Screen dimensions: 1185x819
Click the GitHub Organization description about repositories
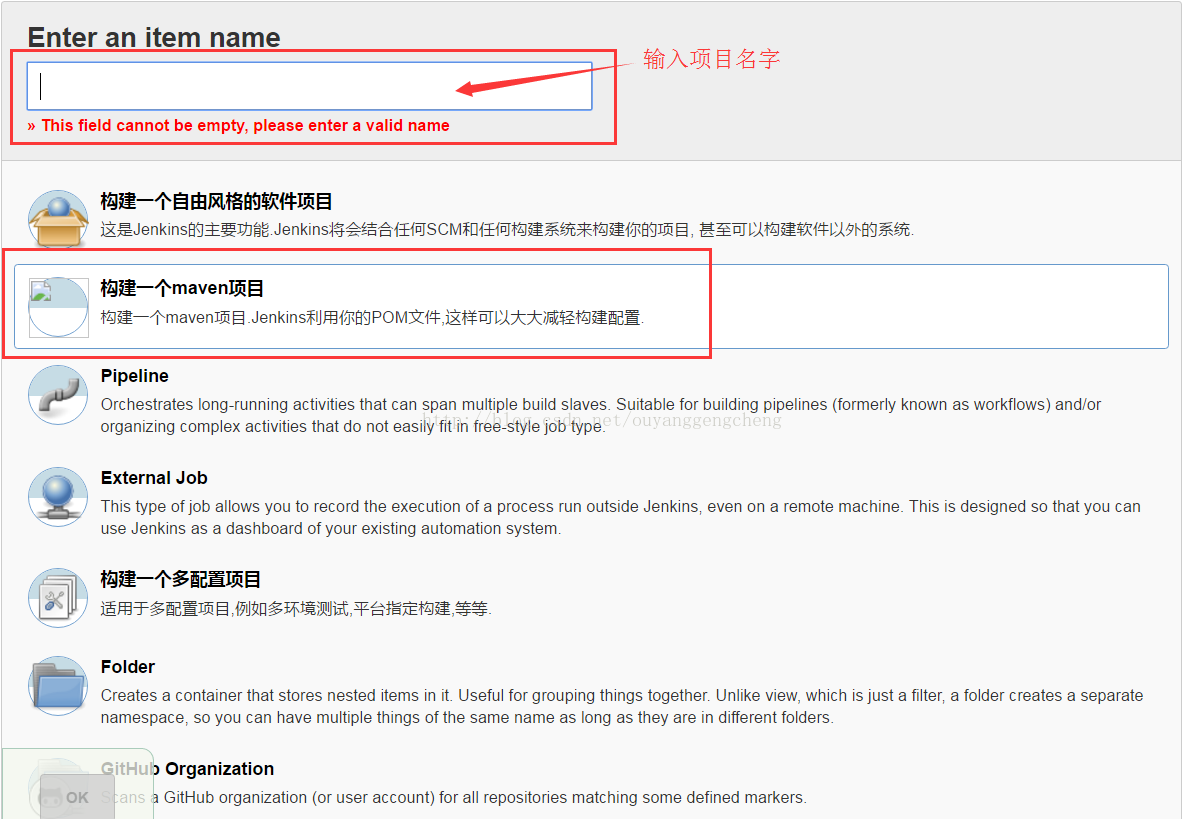453,798
